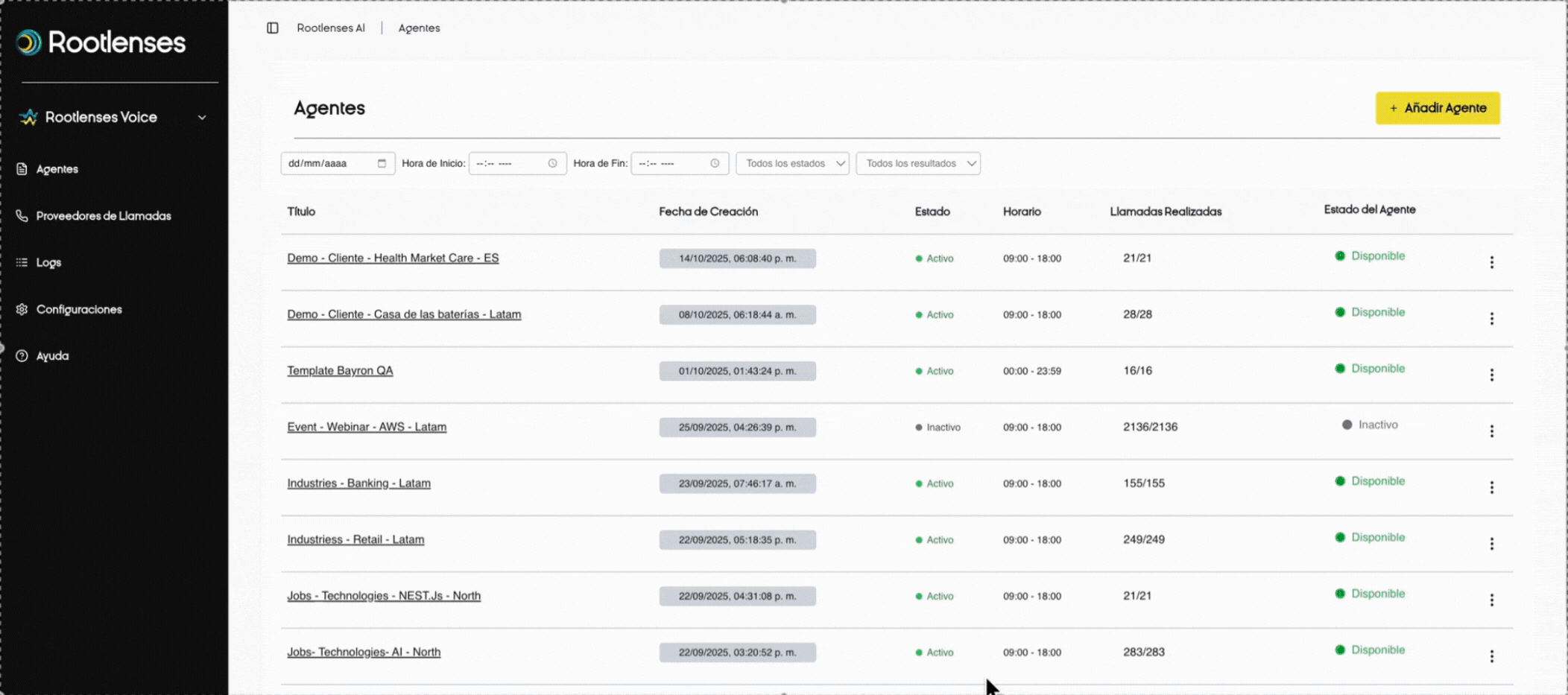This screenshot has width=1568, height=695.
Task: Go to Proveedores de Llamadas in sidebar
Action: 103,216
